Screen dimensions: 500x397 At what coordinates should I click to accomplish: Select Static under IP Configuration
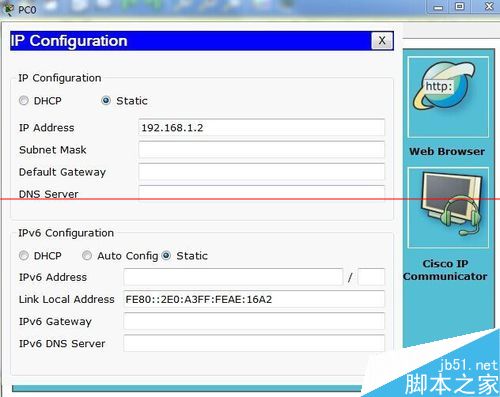point(106,101)
